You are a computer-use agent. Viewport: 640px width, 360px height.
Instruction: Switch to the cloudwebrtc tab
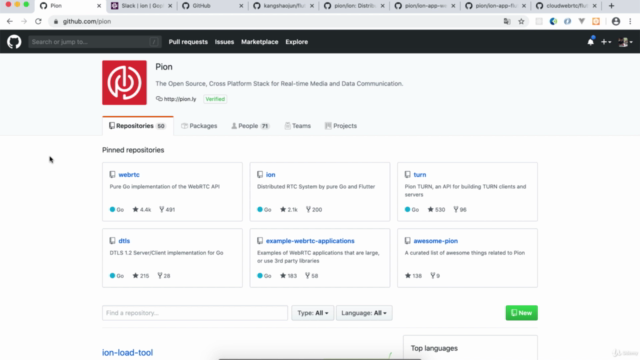tap(566, 6)
